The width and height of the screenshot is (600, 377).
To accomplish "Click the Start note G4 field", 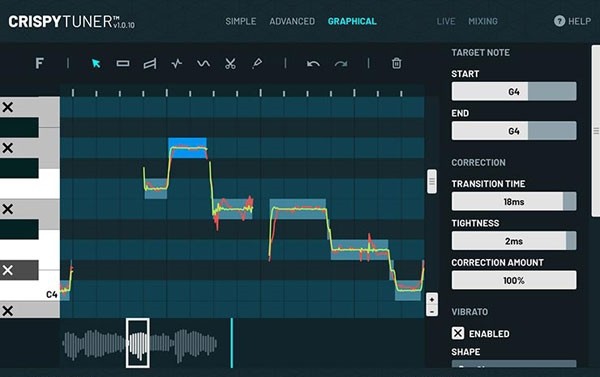I will pyautogui.click(x=514, y=91).
